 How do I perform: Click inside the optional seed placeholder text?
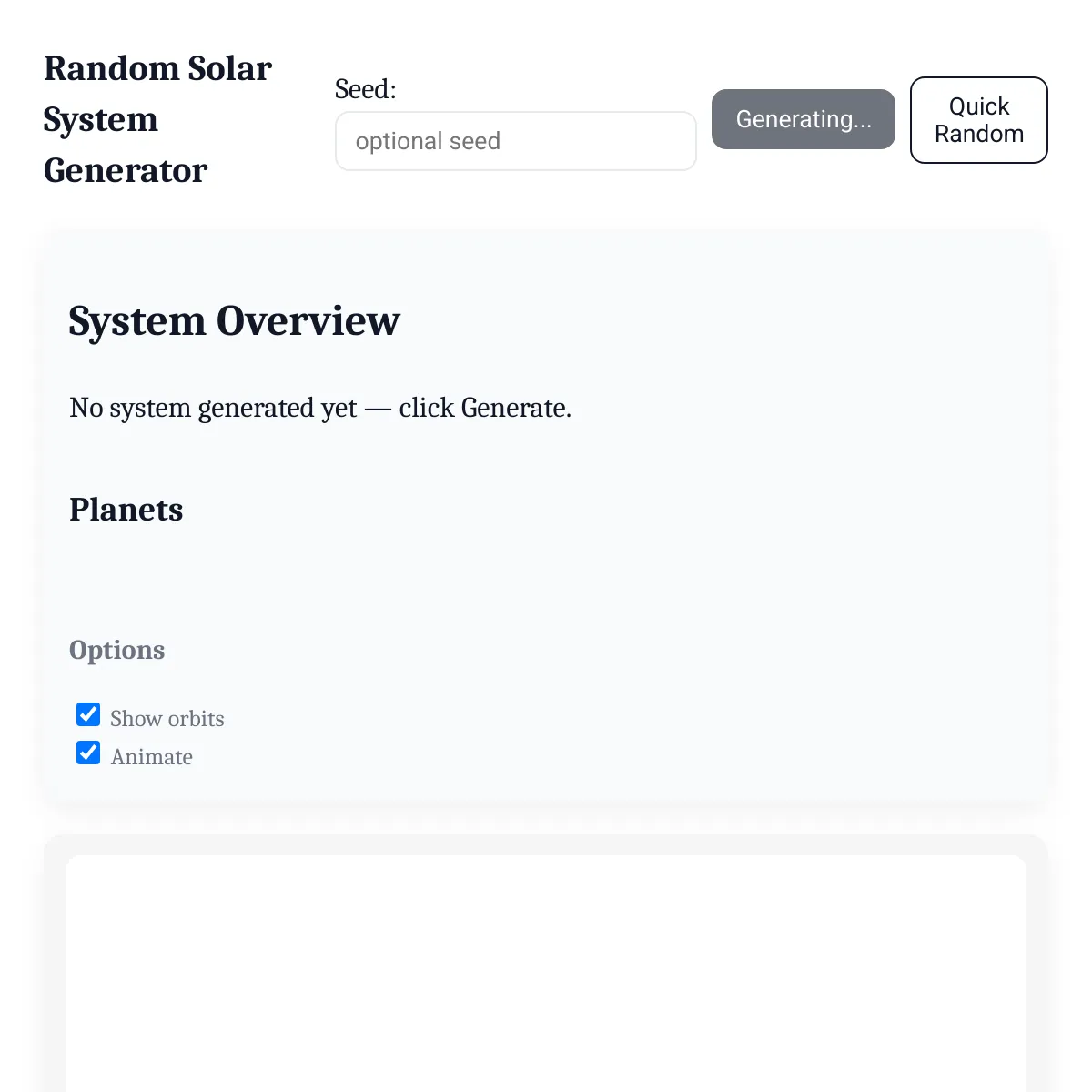(x=429, y=141)
